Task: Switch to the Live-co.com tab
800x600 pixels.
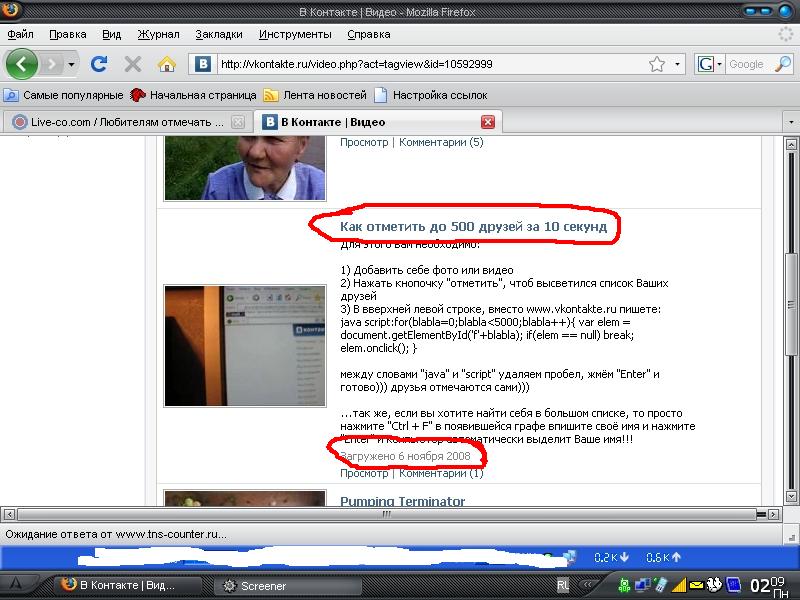Action: (x=120, y=122)
